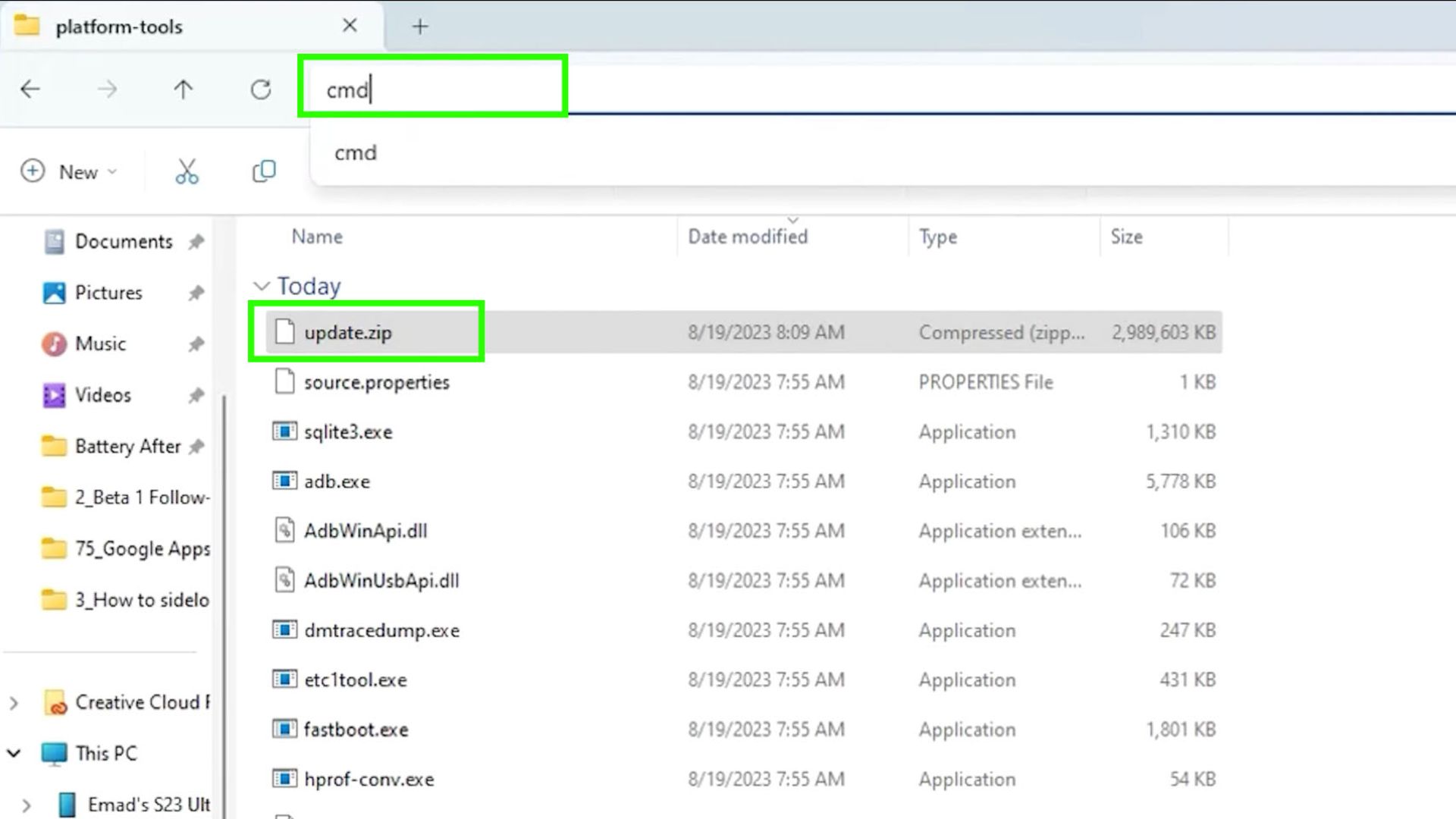Select hprof-conv.exe executable

[x=369, y=779]
